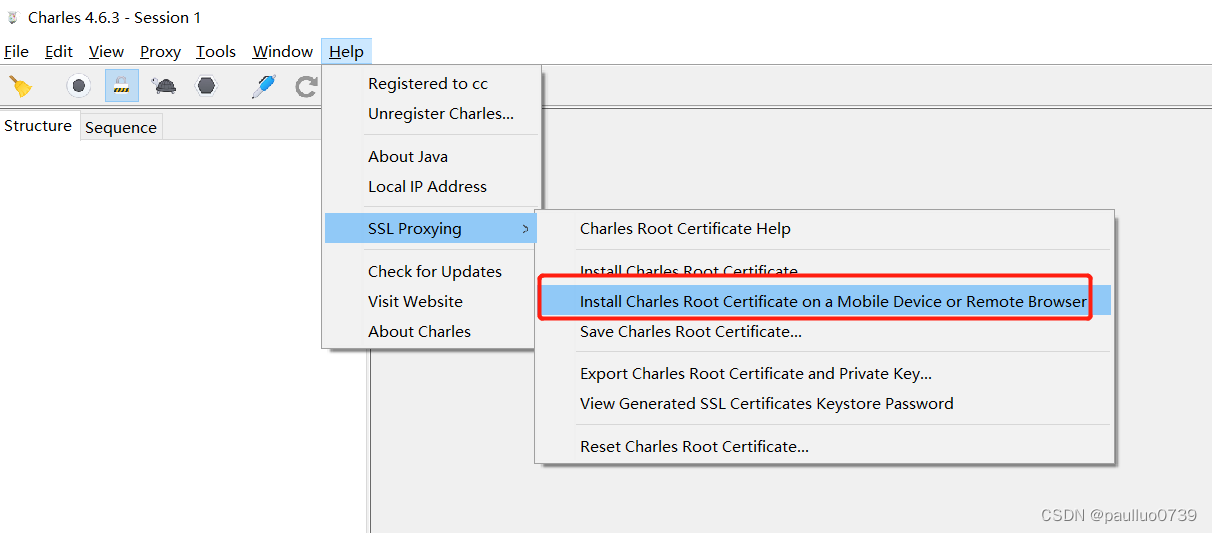Open the File menu
The width and height of the screenshot is (1212, 533).
click(17, 52)
